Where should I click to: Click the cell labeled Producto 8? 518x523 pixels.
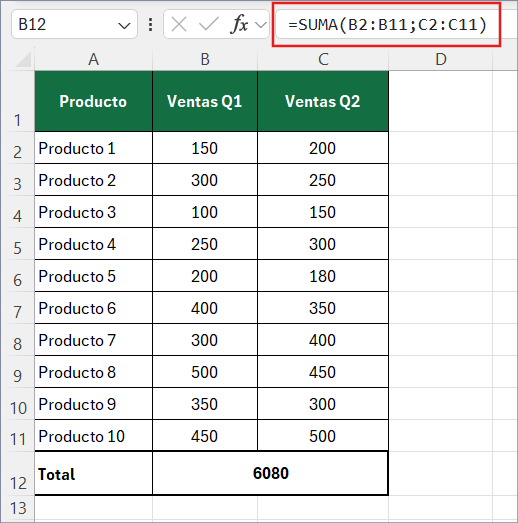(x=93, y=372)
